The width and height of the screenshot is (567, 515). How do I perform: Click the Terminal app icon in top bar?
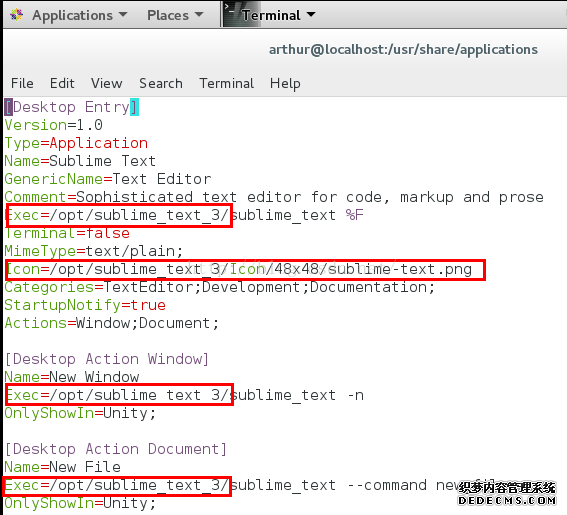(x=230, y=14)
